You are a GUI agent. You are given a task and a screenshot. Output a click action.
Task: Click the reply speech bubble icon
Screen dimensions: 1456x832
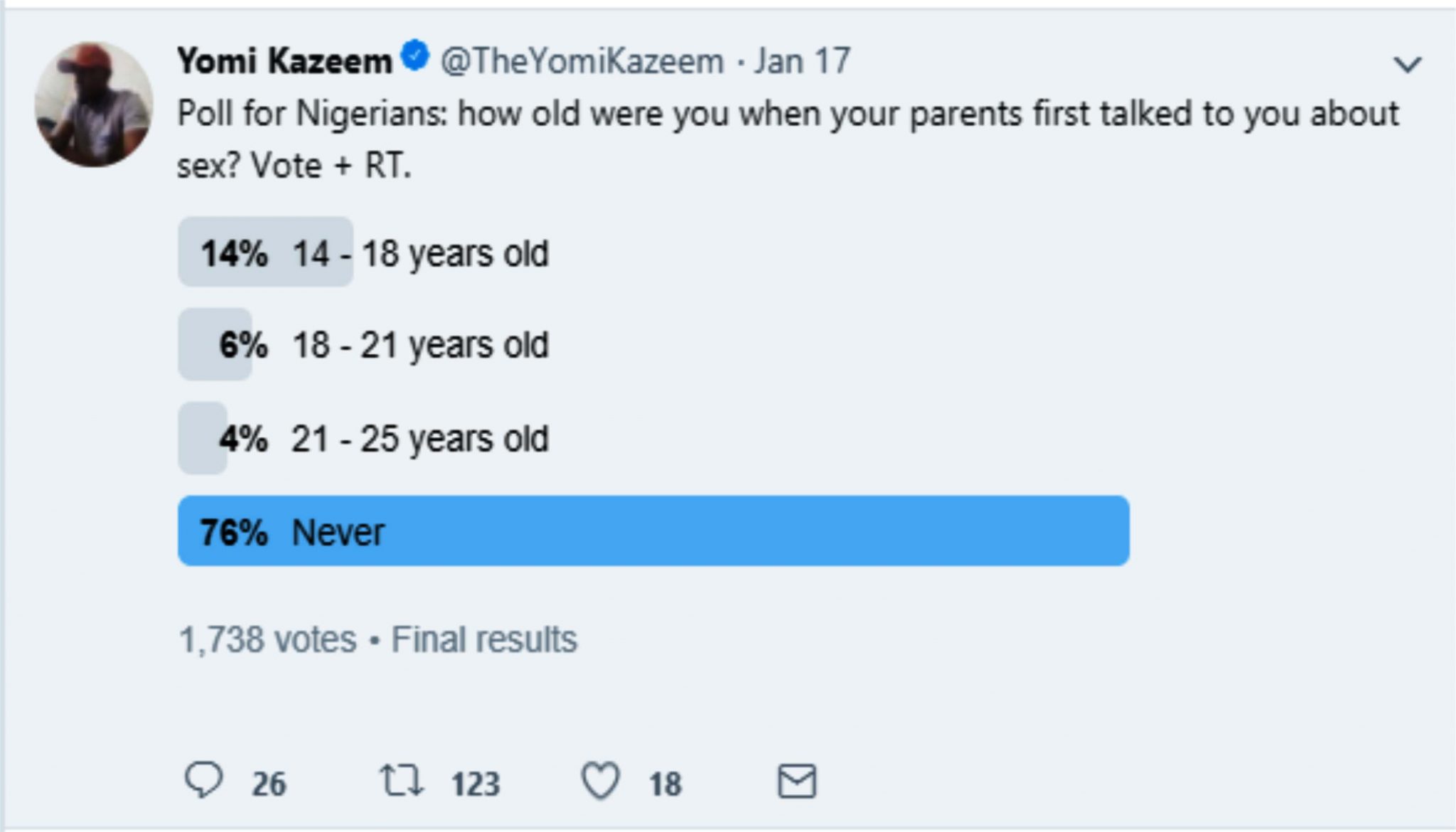[204, 781]
